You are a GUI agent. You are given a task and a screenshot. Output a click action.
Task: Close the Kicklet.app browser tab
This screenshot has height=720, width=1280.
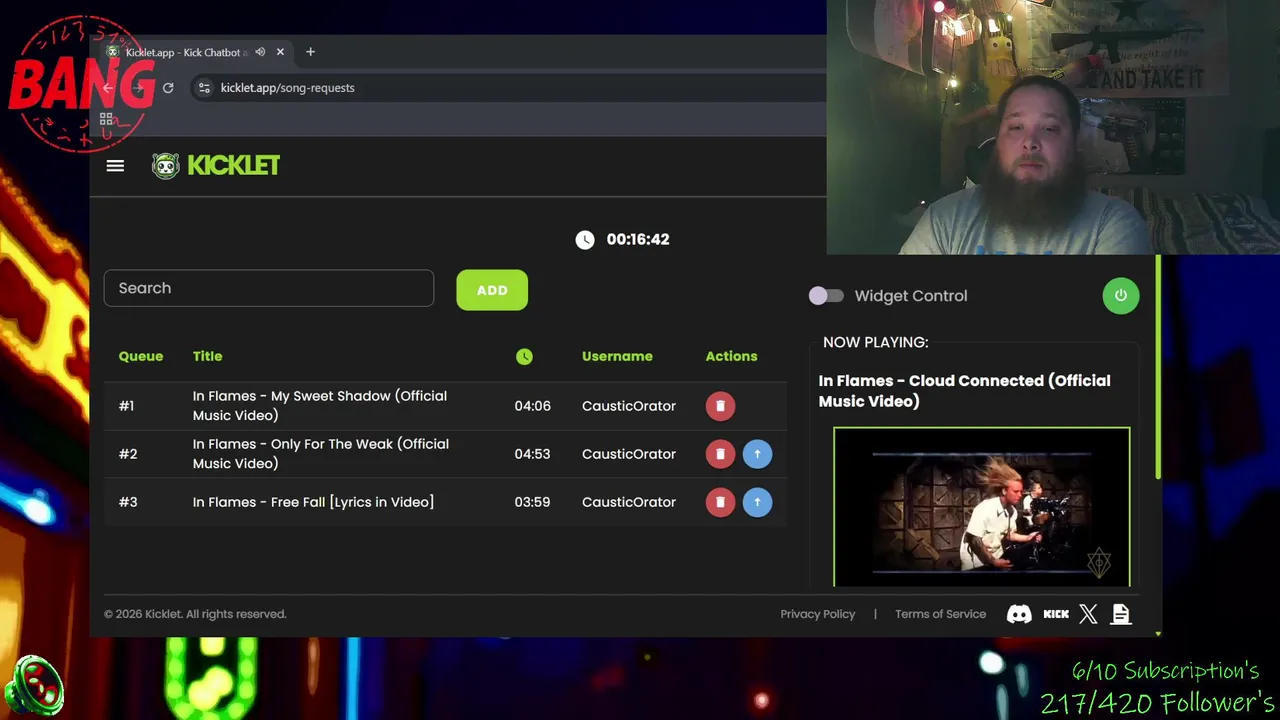[280, 52]
